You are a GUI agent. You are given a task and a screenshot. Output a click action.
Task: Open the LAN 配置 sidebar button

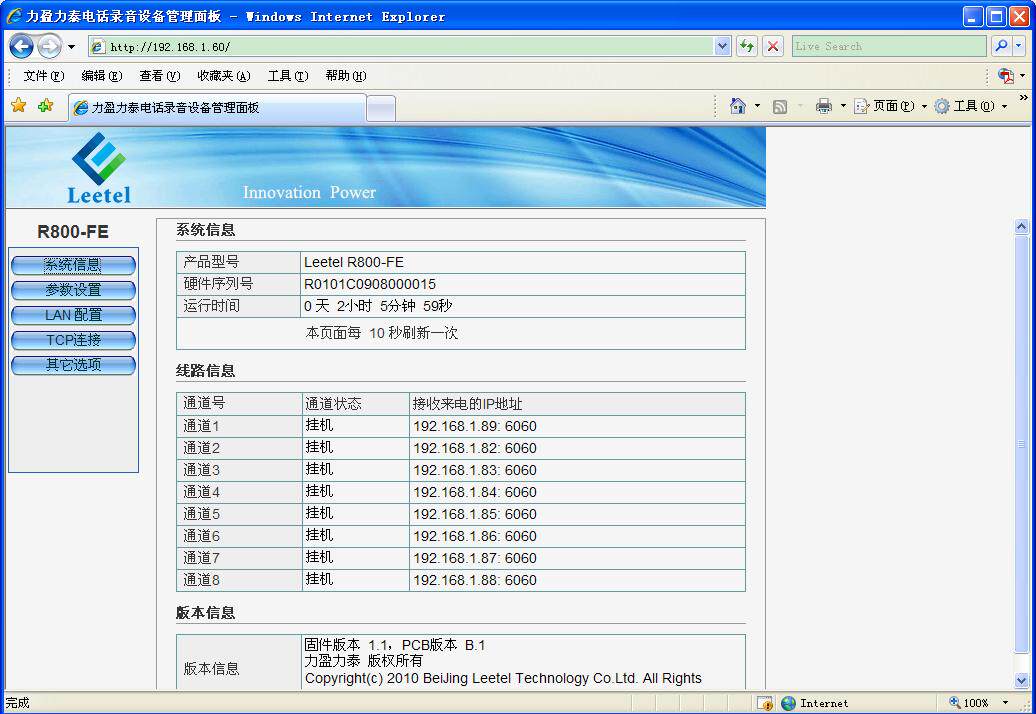click(73, 315)
